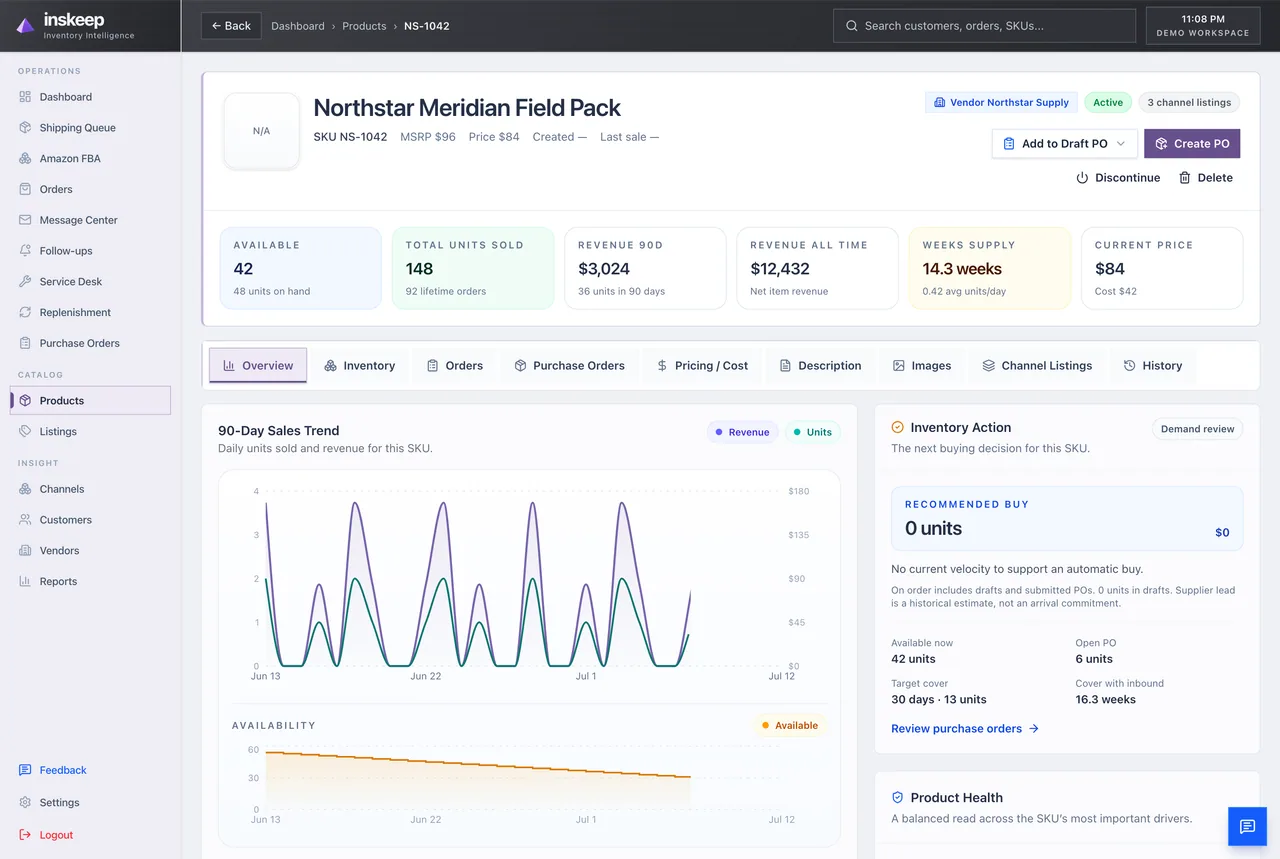The image size is (1280, 859).
Task: Switch to the Inventory tab
Action: tap(360, 366)
